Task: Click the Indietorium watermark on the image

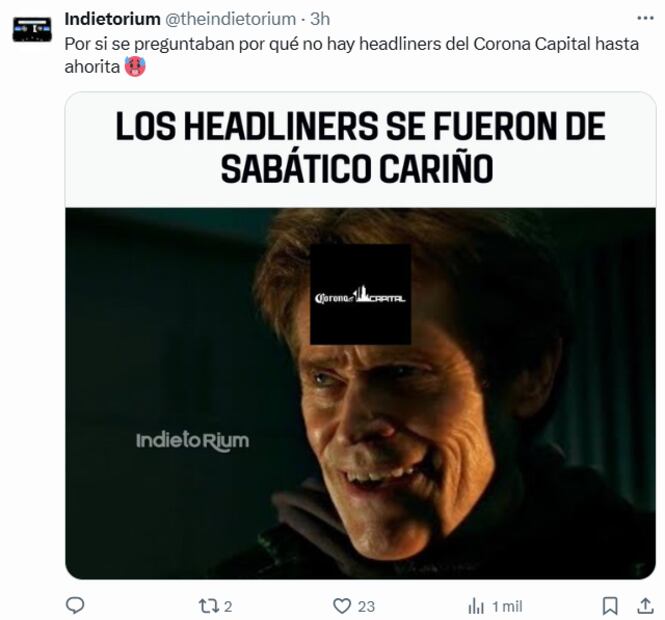Action: pos(193,441)
